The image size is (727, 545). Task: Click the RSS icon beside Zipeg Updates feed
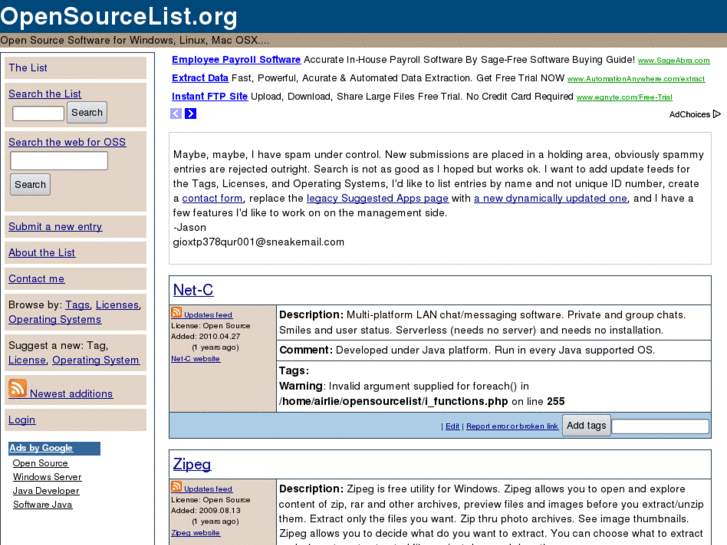(x=176, y=487)
